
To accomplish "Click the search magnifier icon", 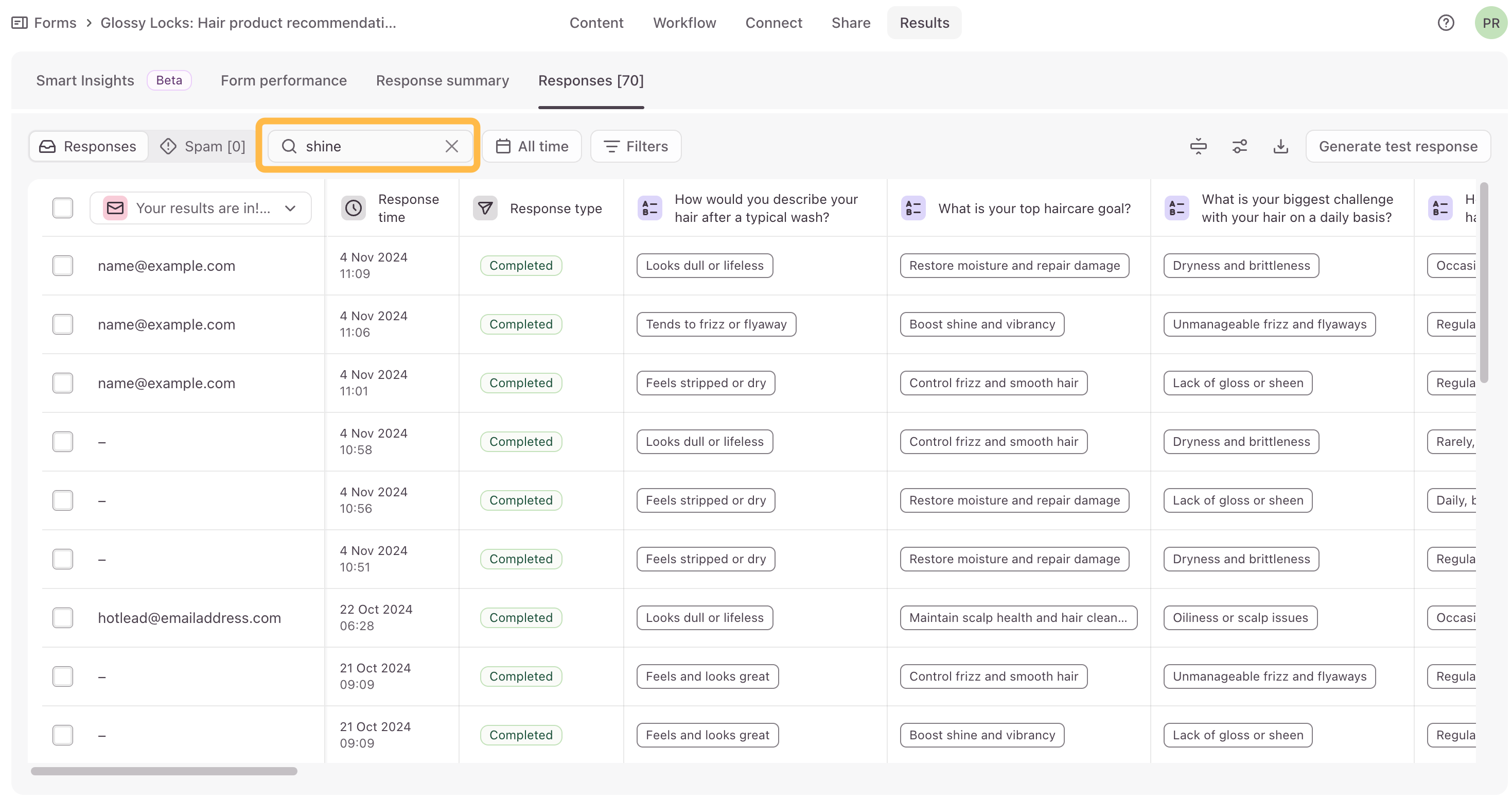I will pos(289,146).
